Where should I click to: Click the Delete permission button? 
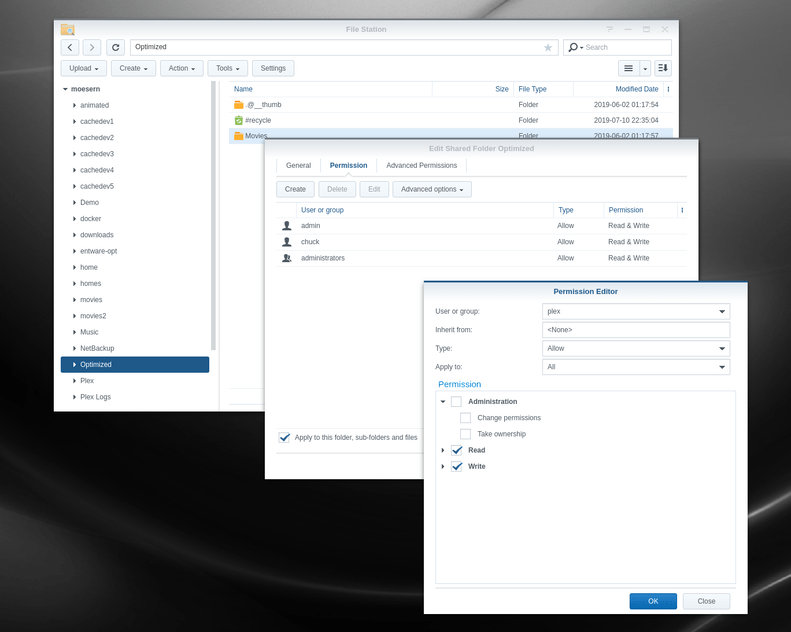[337, 189]
